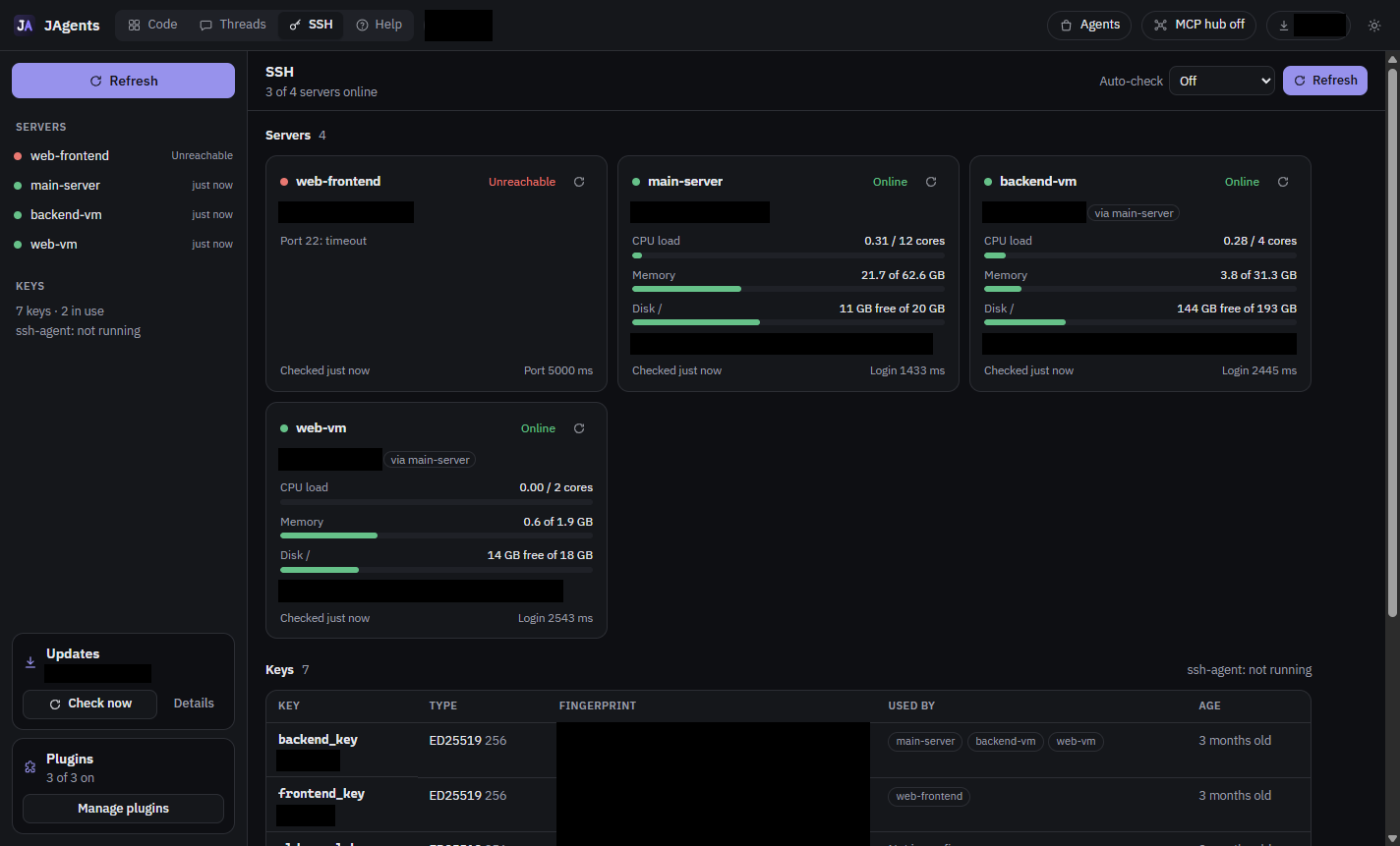Select web-frontend in the servers list
The image size is (1400, 846).
pos(123,155)
